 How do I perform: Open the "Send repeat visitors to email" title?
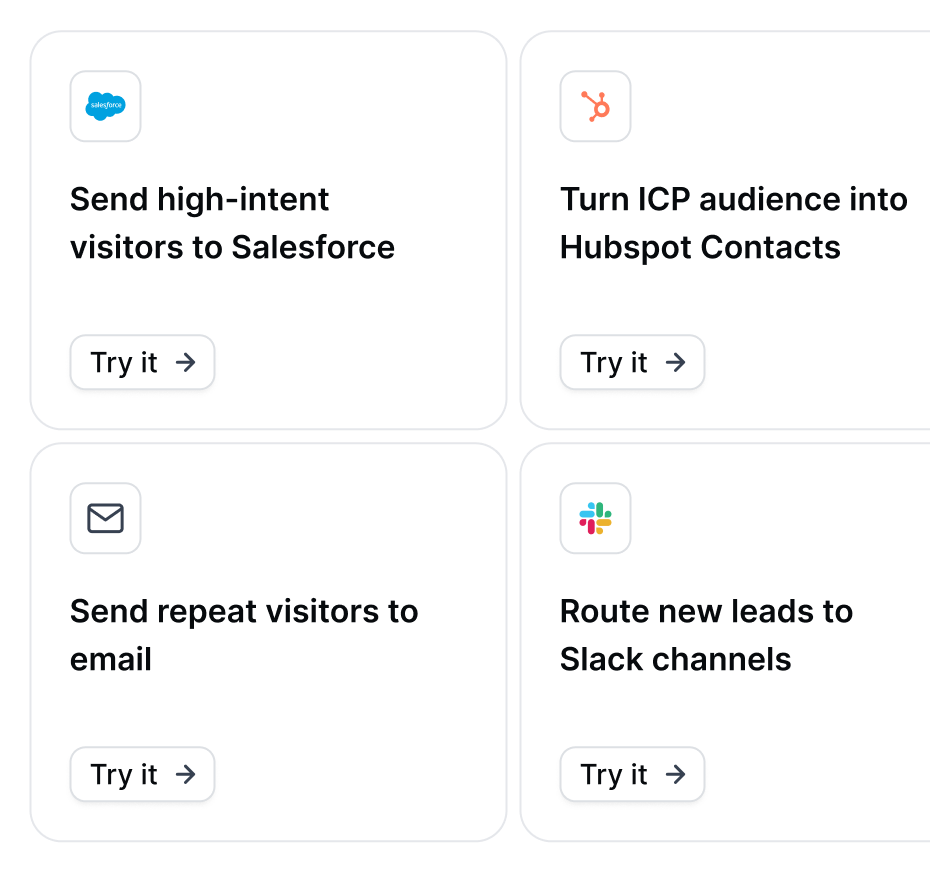pos(244,635)
